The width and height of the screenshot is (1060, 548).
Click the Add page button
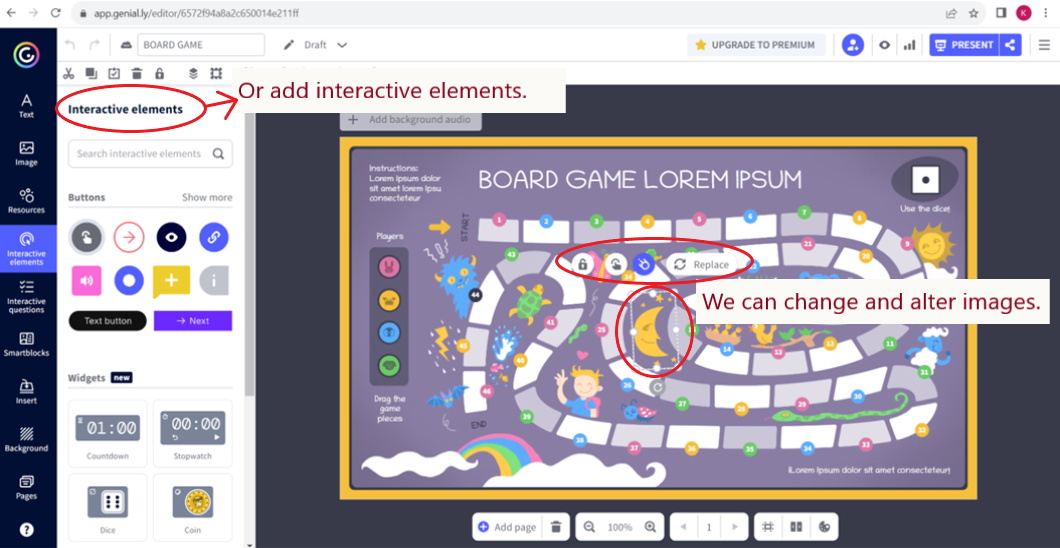(x=507, y=527)
